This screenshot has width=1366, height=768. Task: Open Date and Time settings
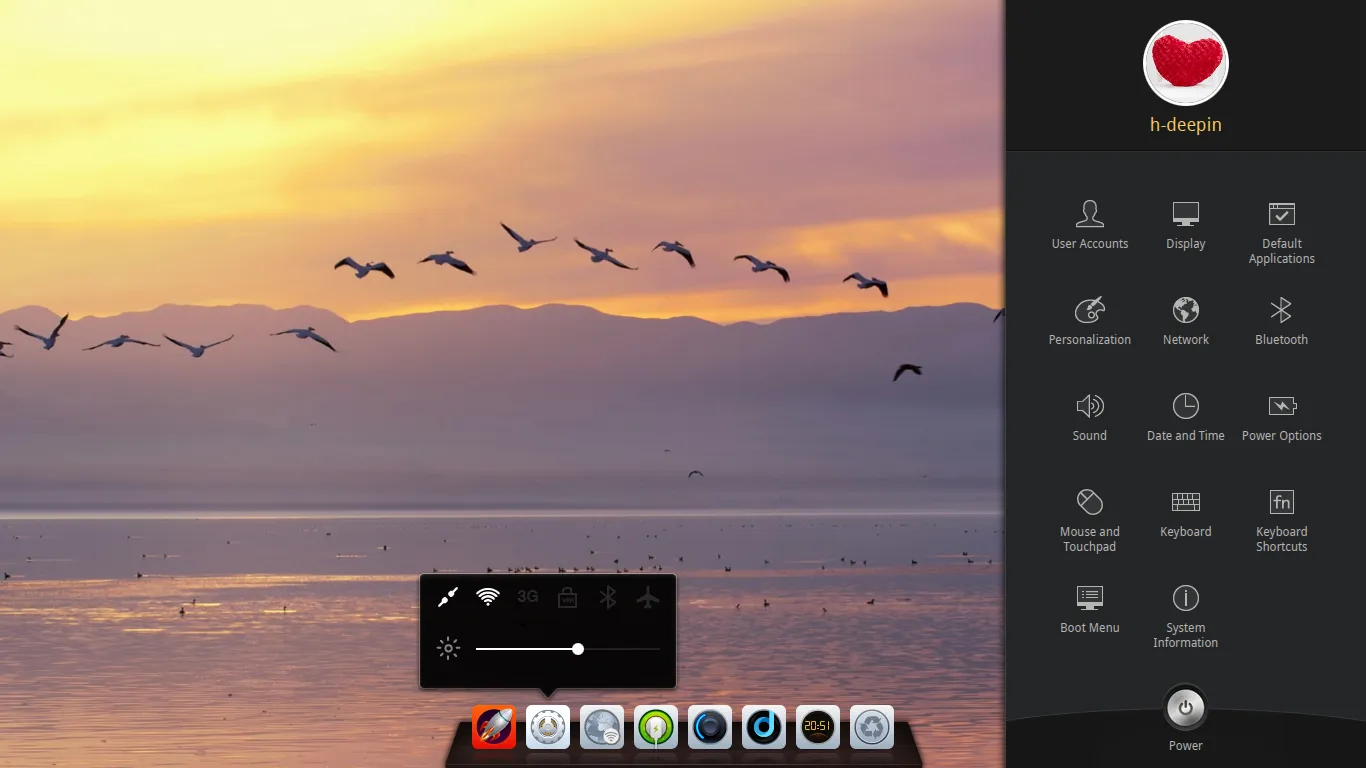point(1186,417)
